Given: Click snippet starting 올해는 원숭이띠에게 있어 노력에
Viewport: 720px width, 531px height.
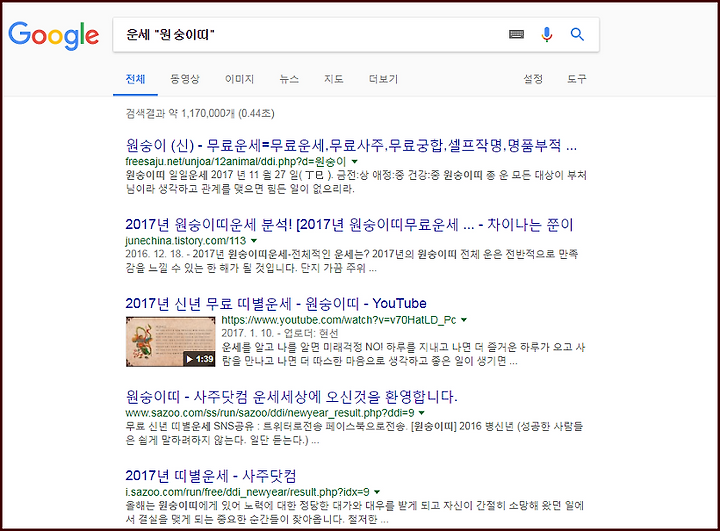Looking at the screenshot, I should tap(355, 512).
